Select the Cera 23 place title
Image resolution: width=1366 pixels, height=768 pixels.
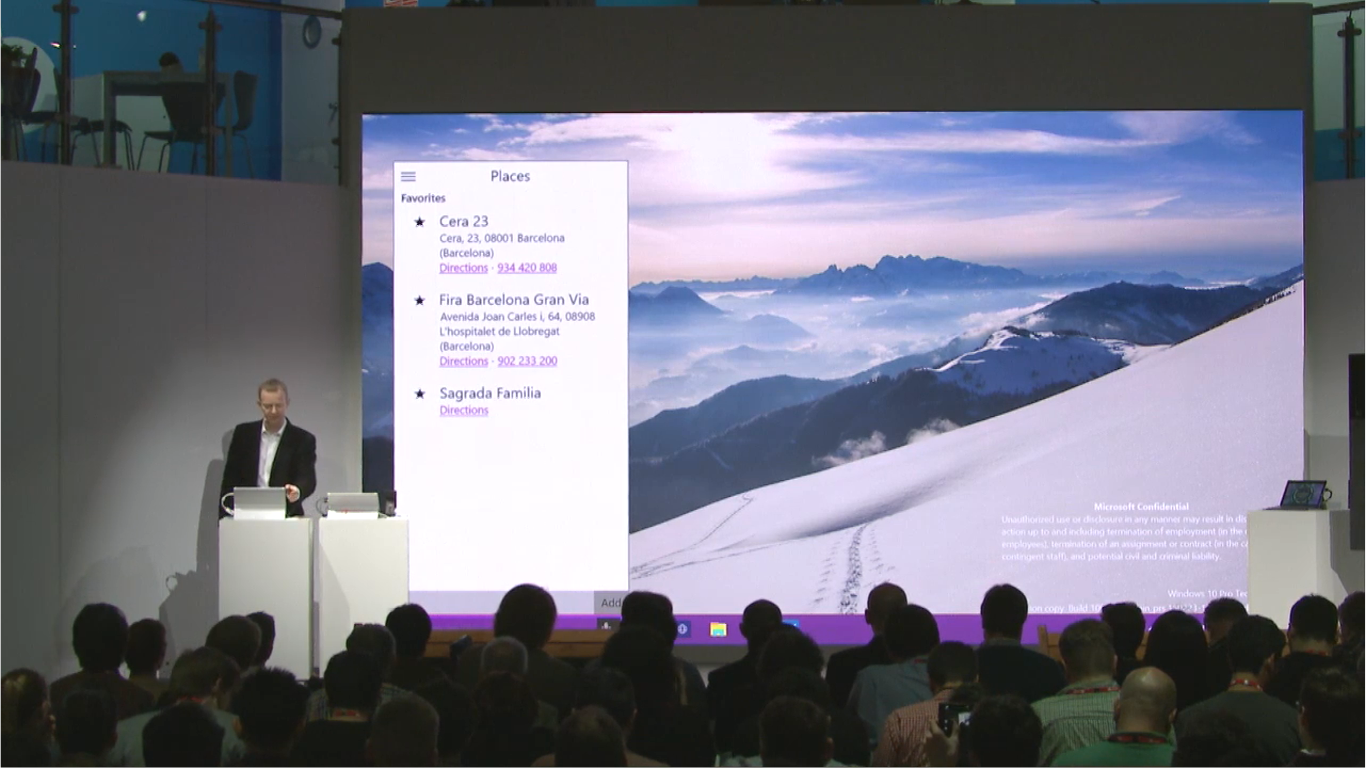[463, 221]
